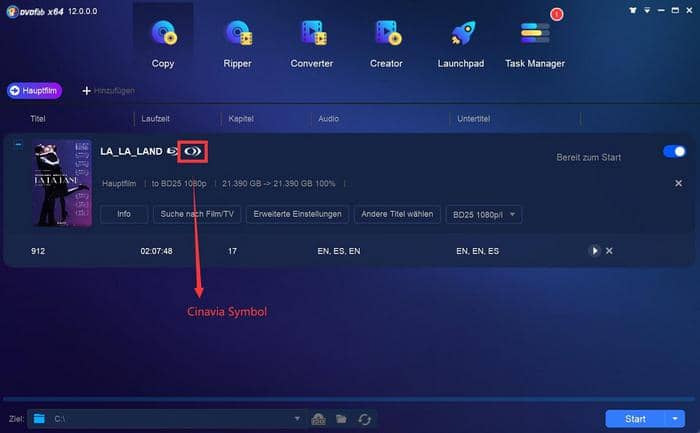Open the Info button for LA_LA_LAND
This screenshot has width=700, height=433.
point(124,214)
